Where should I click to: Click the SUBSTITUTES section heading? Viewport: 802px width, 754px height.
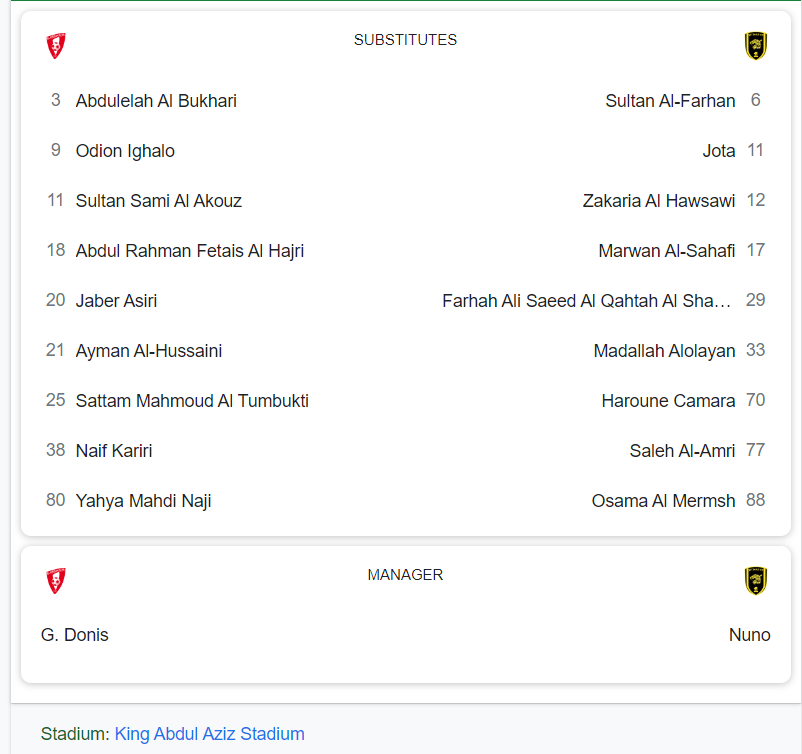click(405, 40)
